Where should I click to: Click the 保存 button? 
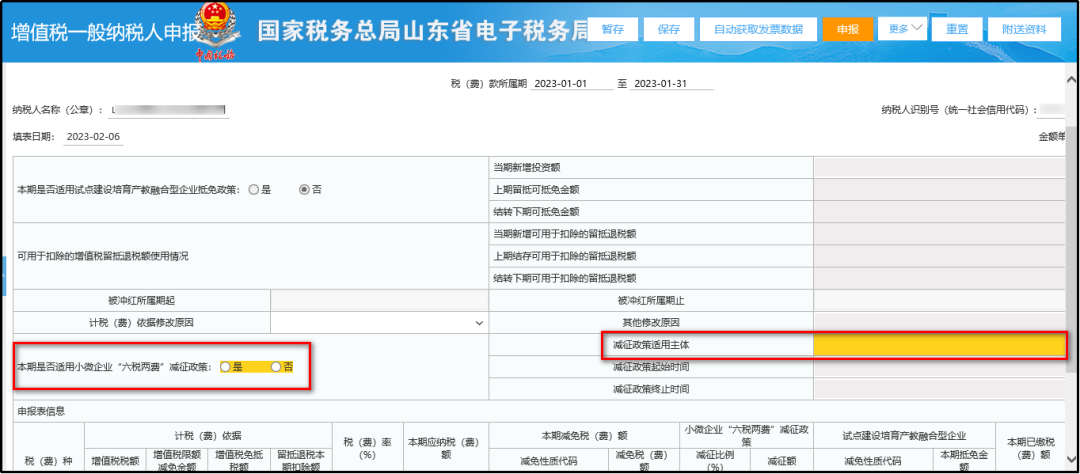pos(669,29)
